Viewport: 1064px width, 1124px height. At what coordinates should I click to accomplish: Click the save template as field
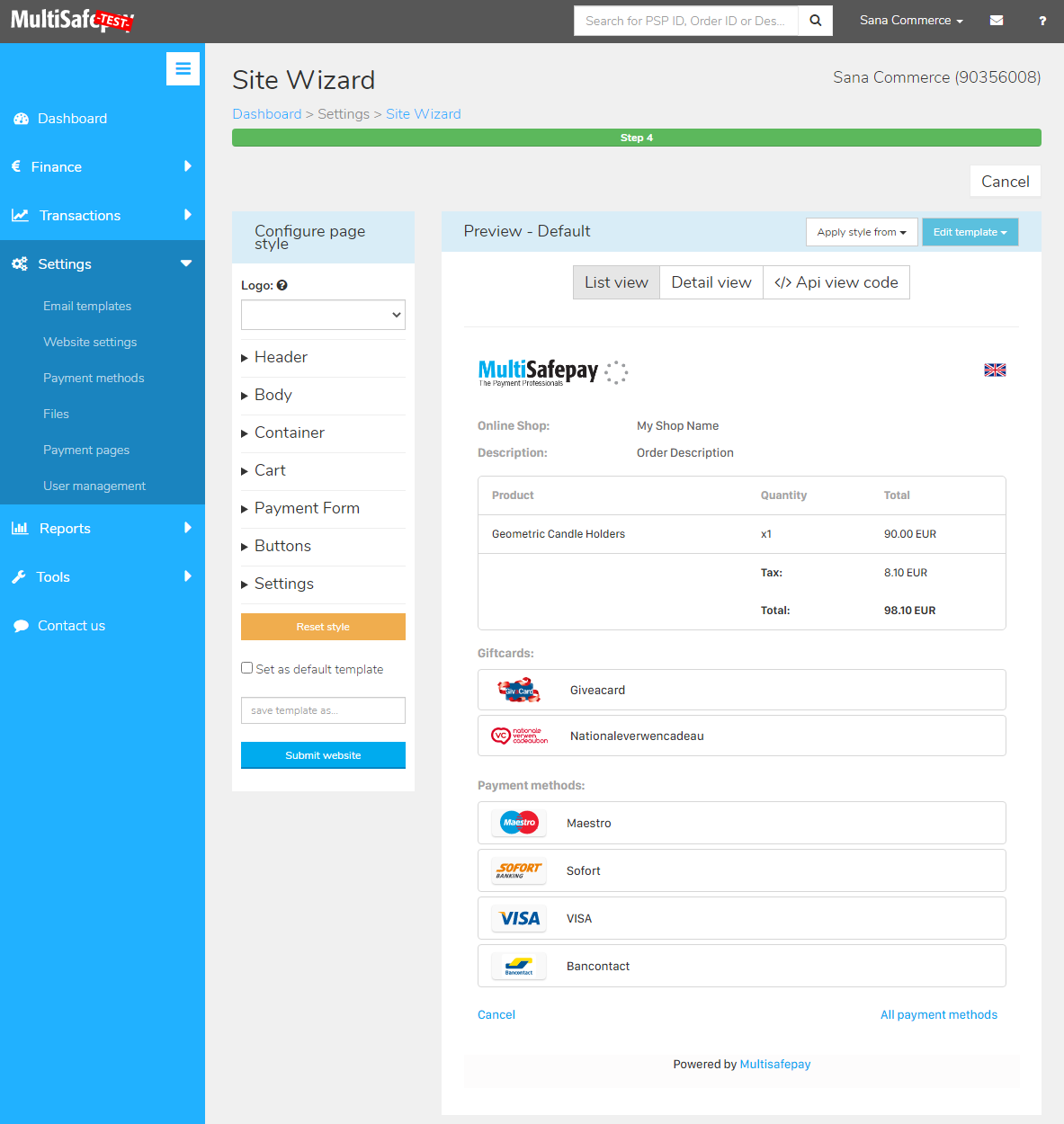click(x=323, y=710)
